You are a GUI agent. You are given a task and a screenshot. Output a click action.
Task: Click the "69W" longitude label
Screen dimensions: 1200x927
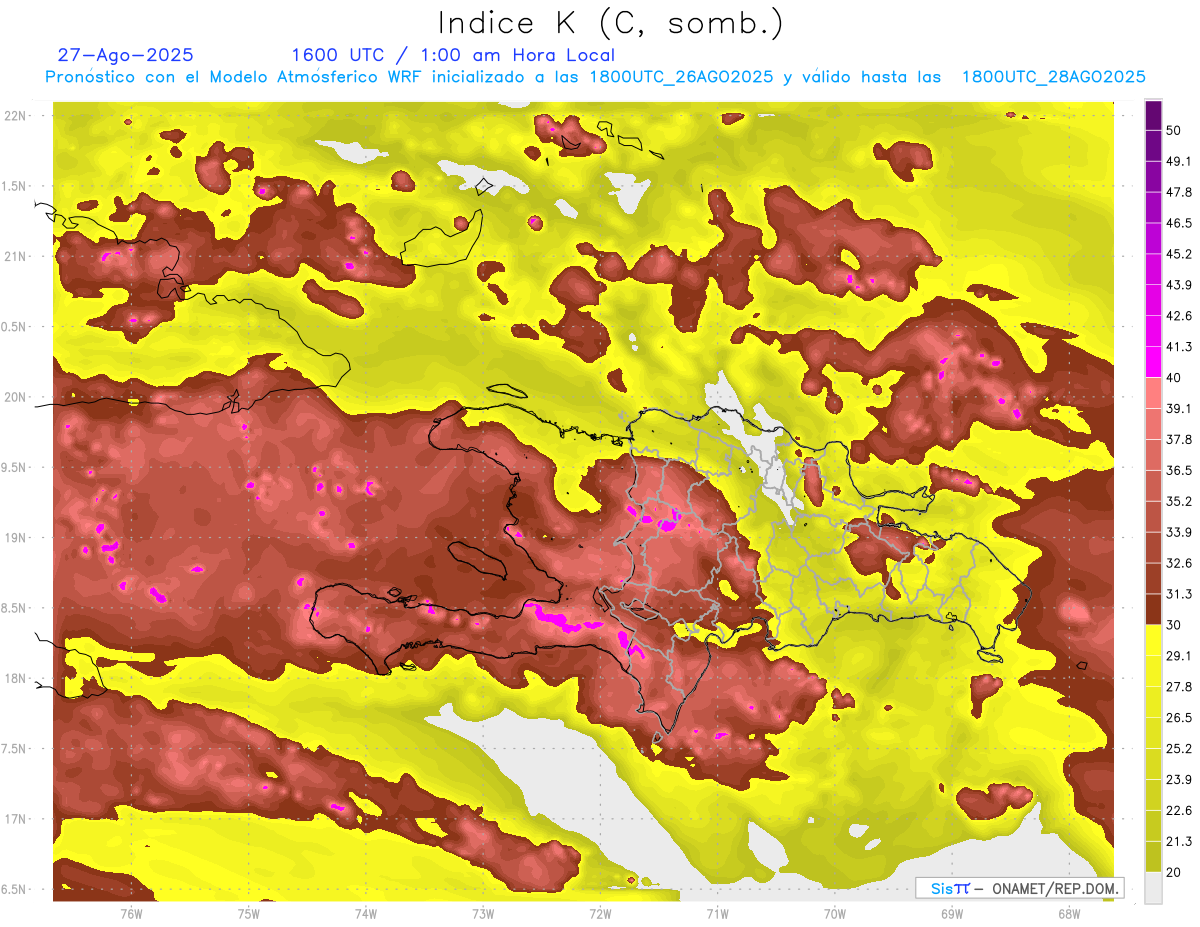952,913
